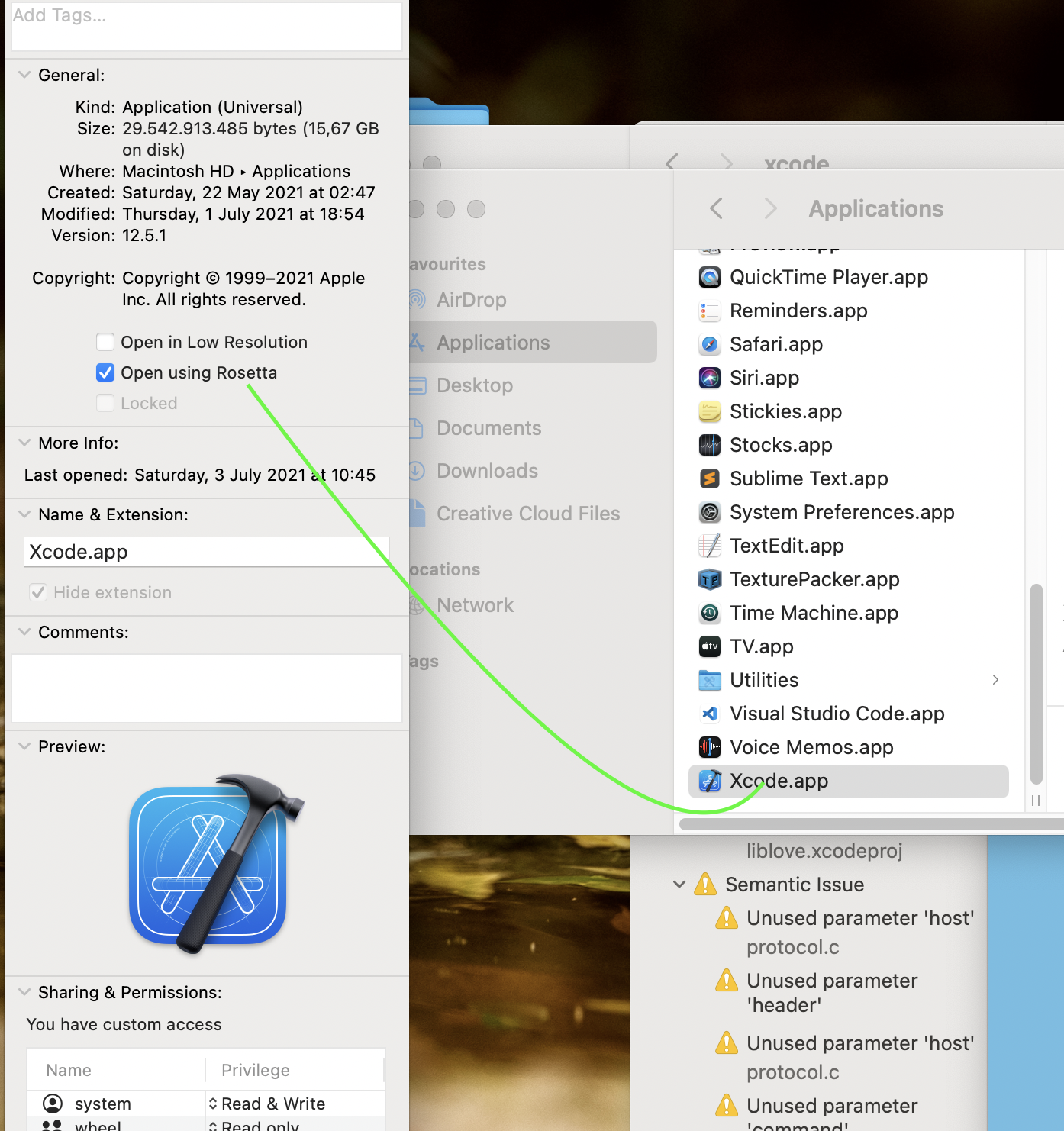Click the QuickTime Player.app file name
The width and height of the screenshot is (1064, 1131).
tap(829, 277)
